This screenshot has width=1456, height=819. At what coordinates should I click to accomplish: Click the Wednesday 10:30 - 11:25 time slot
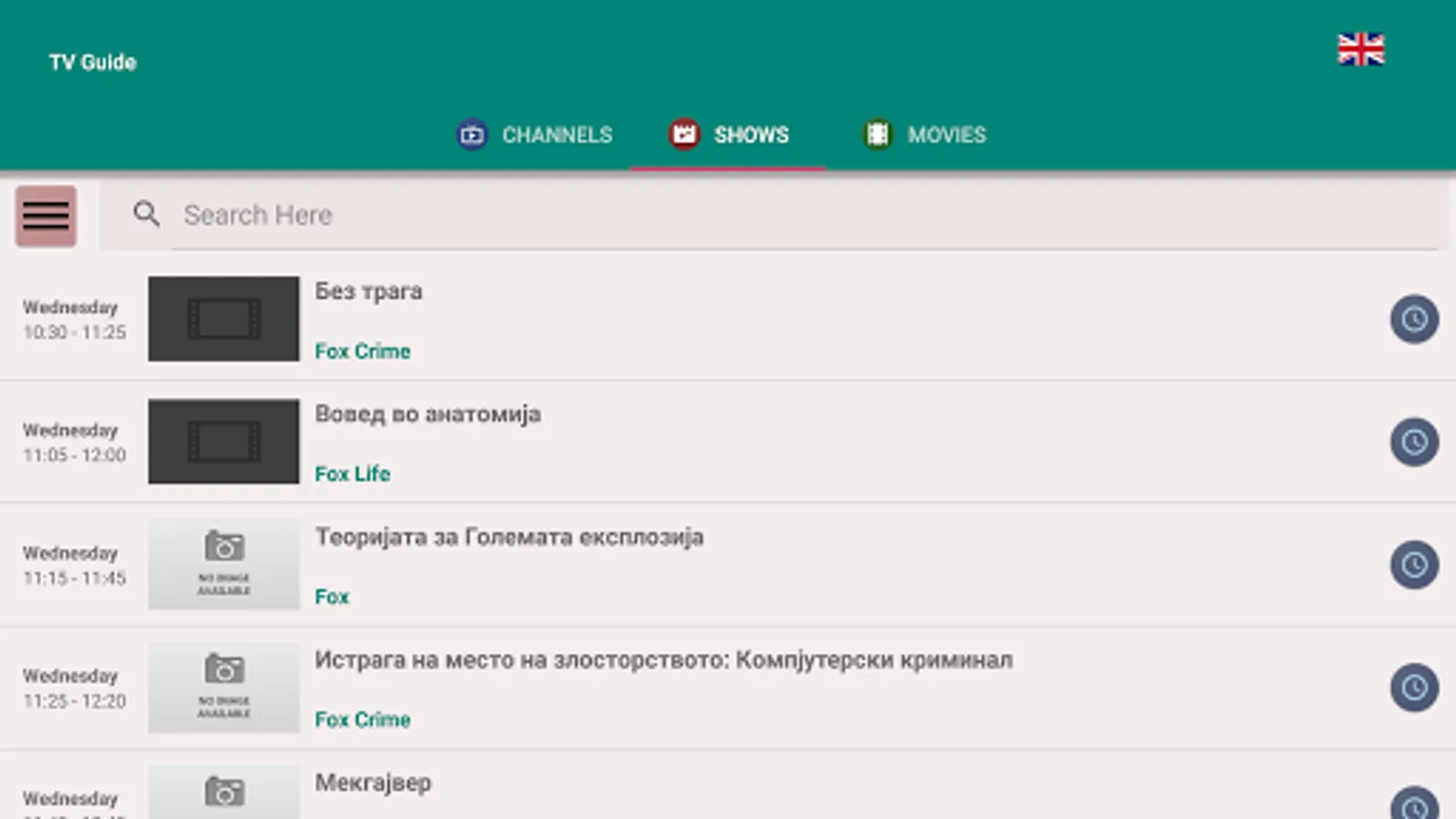[x=74, y=319]
